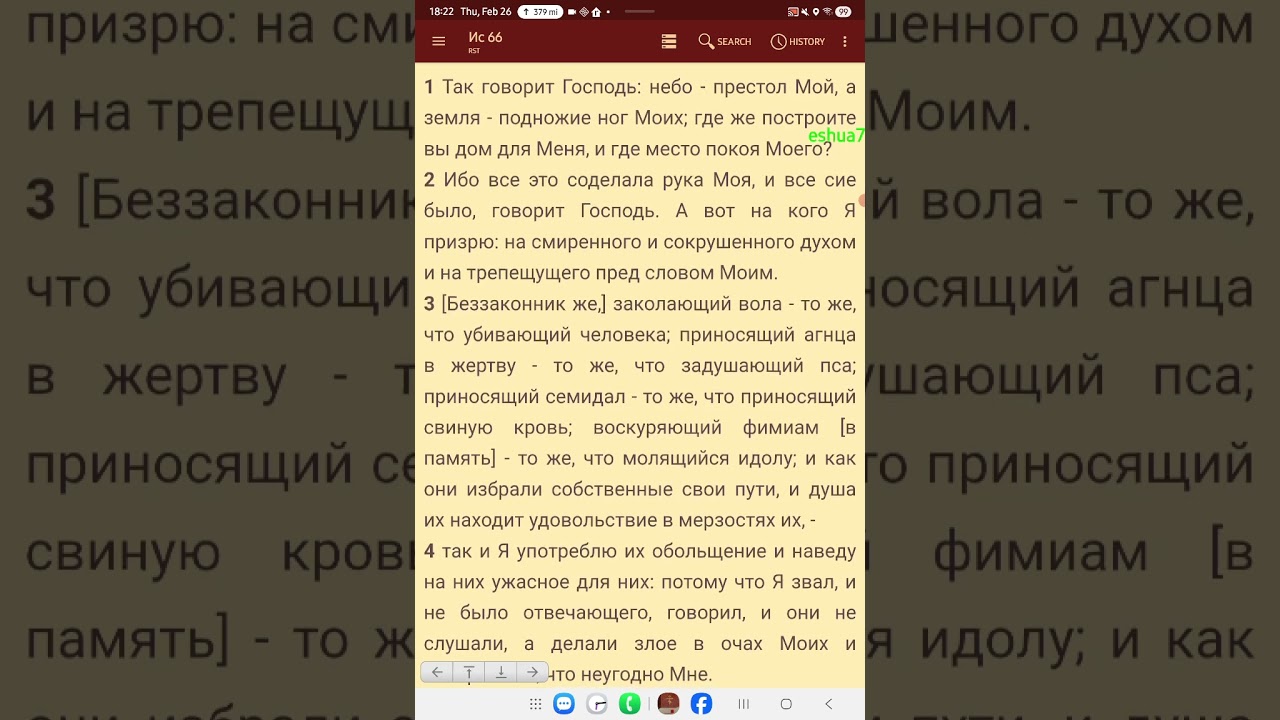Select verse 2 number
The height and width of the screenshot is (720, 1280).
(429, 180)
